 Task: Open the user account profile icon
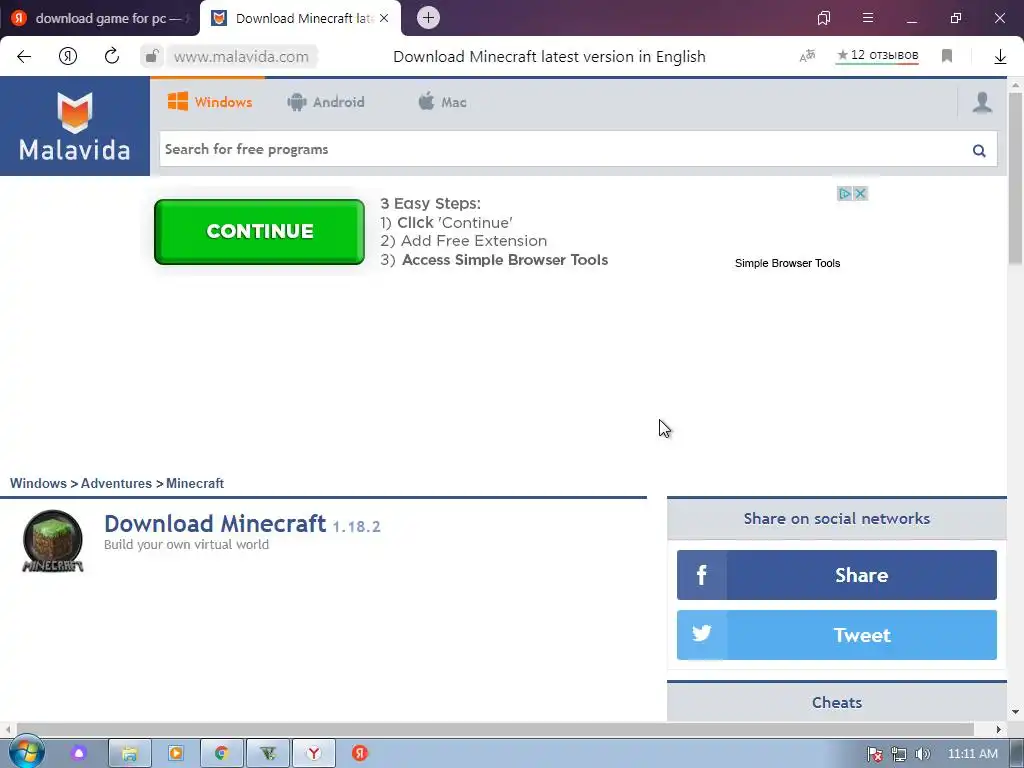(982, 102)
